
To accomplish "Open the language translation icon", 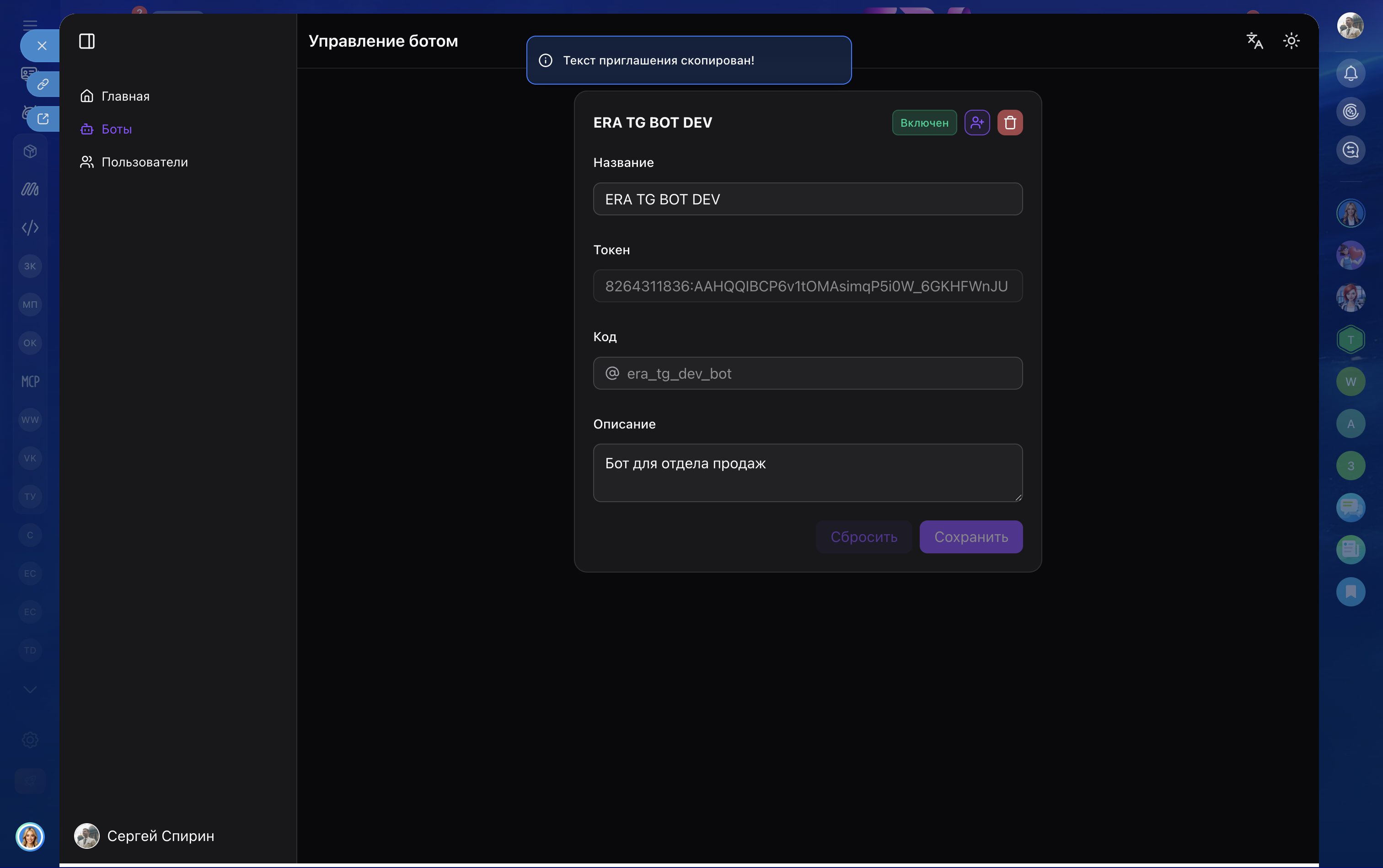I will point(1254,41).
